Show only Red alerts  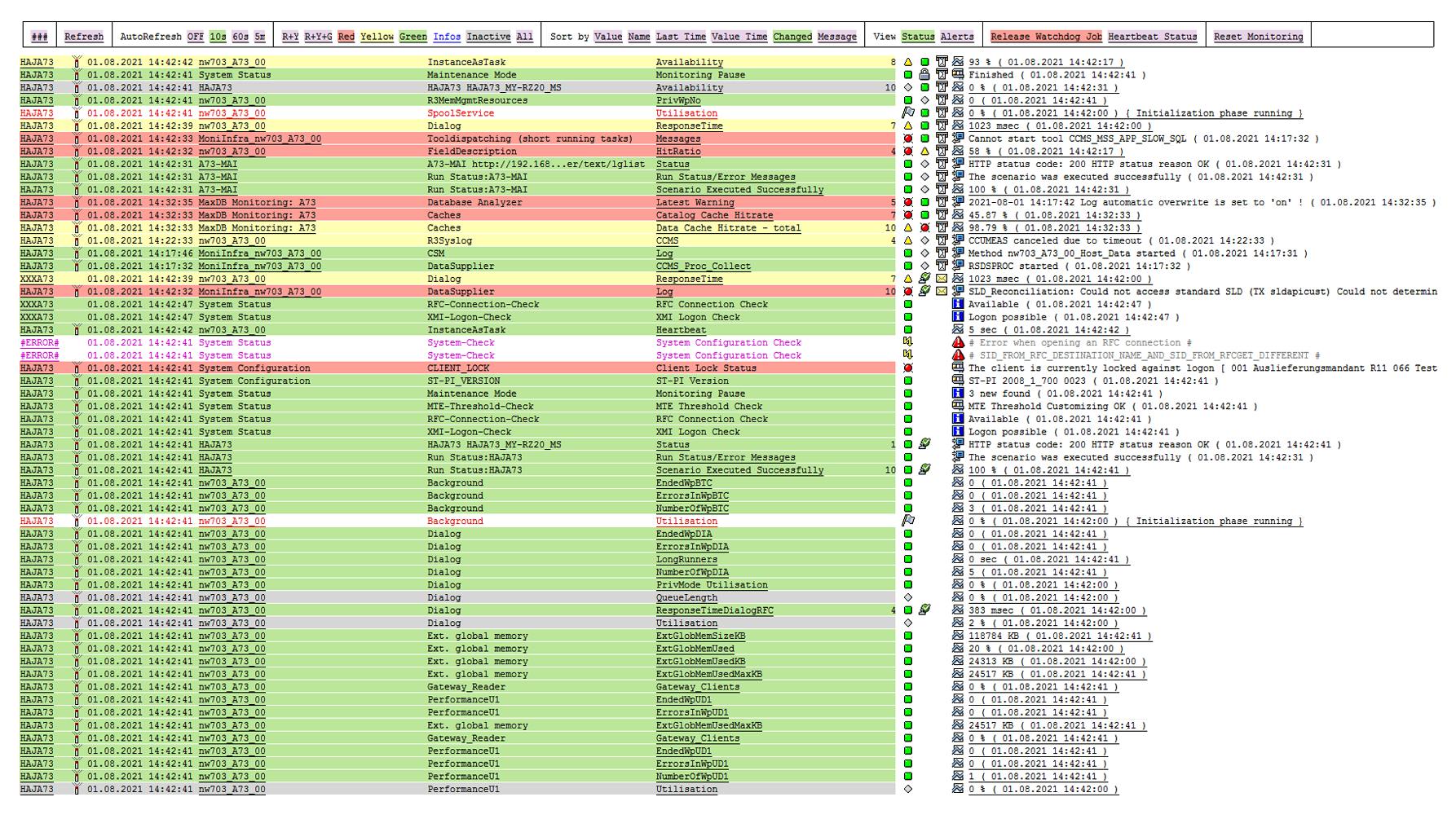346,37
